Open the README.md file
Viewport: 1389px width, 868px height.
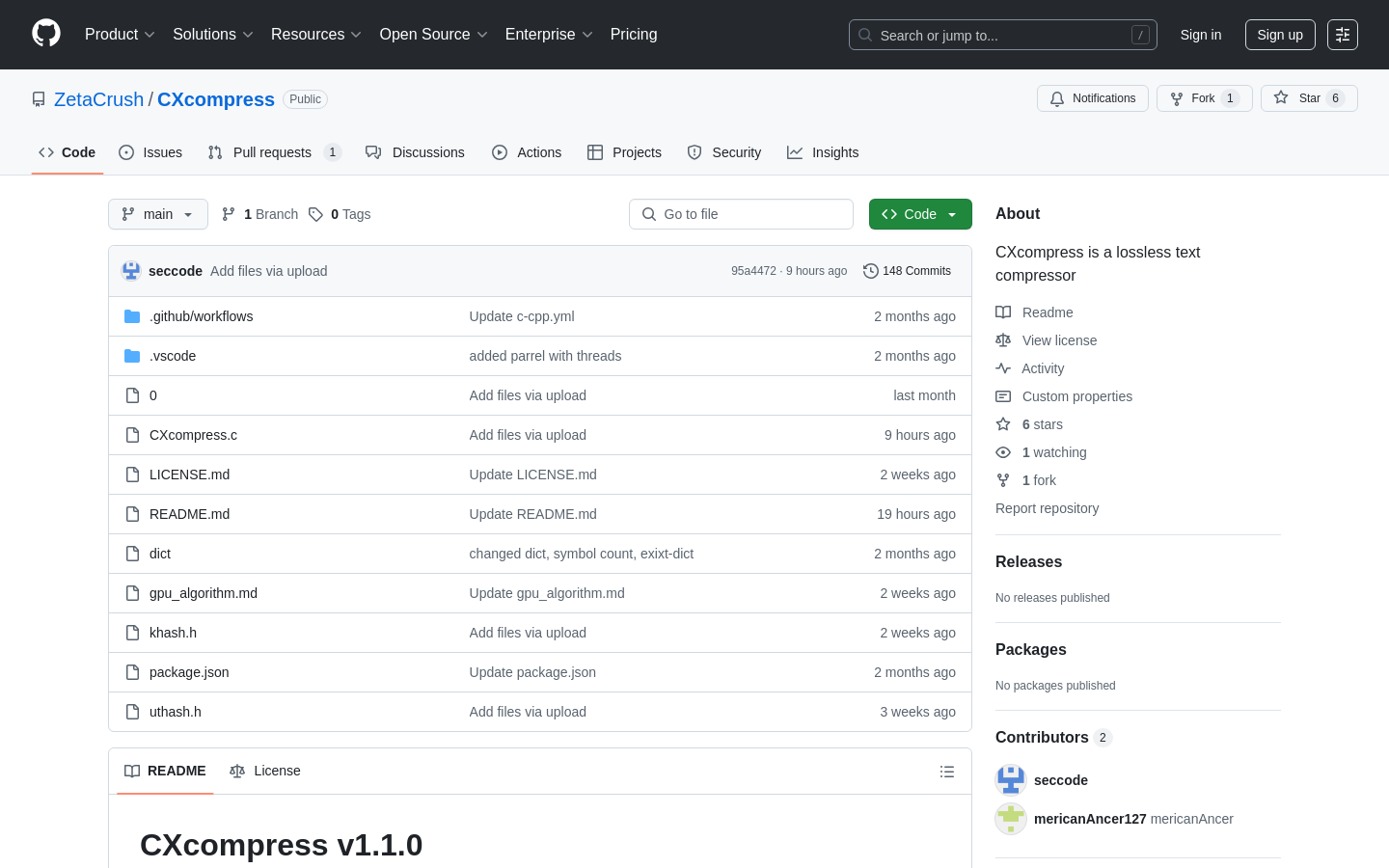(189, 514)
